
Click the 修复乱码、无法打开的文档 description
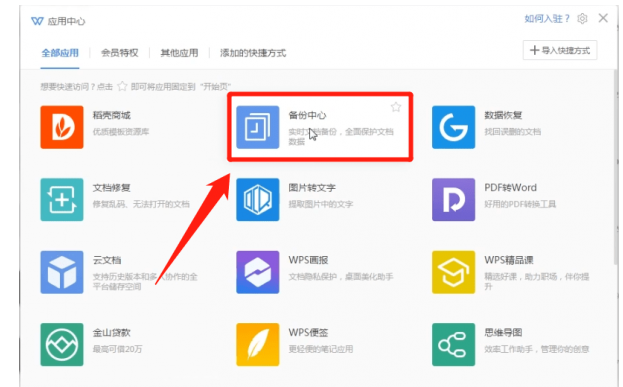141,204
